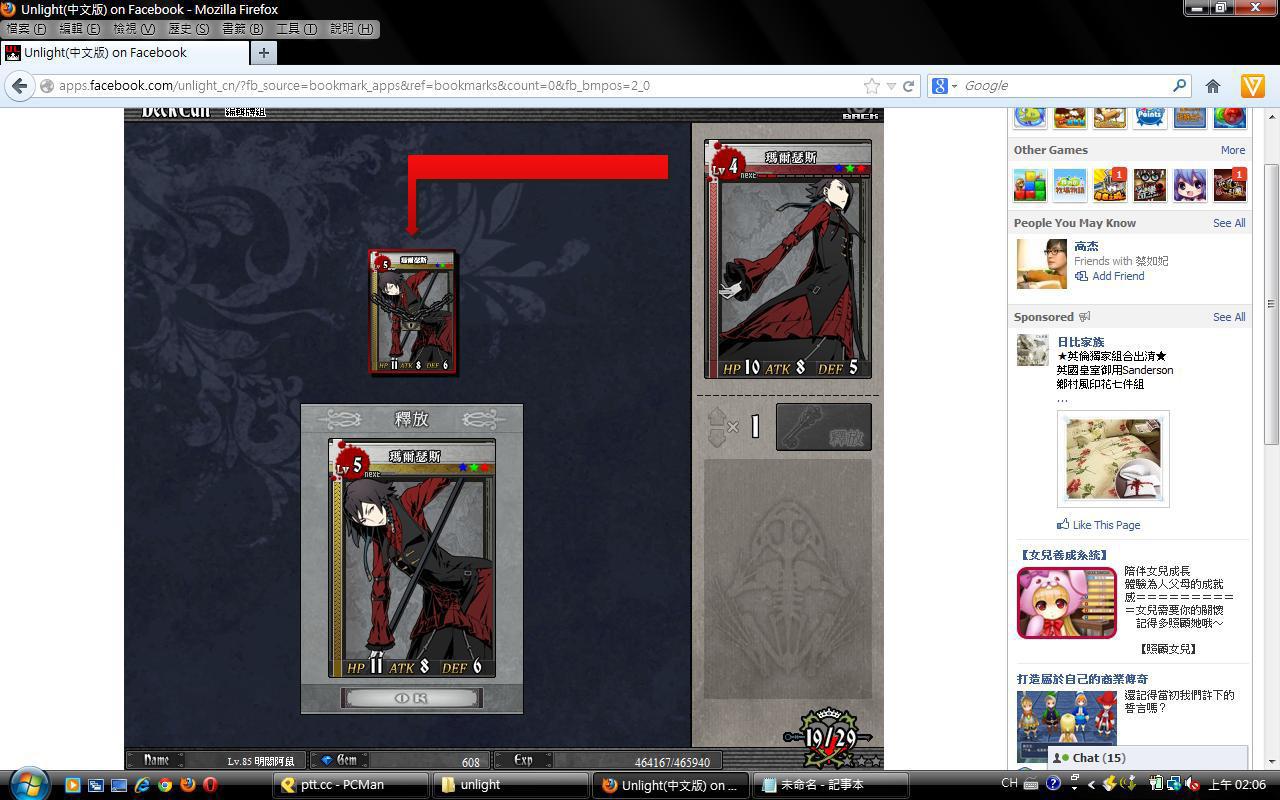
Task: Select the Lv 4 character card
Action: [x=788, y=259]
